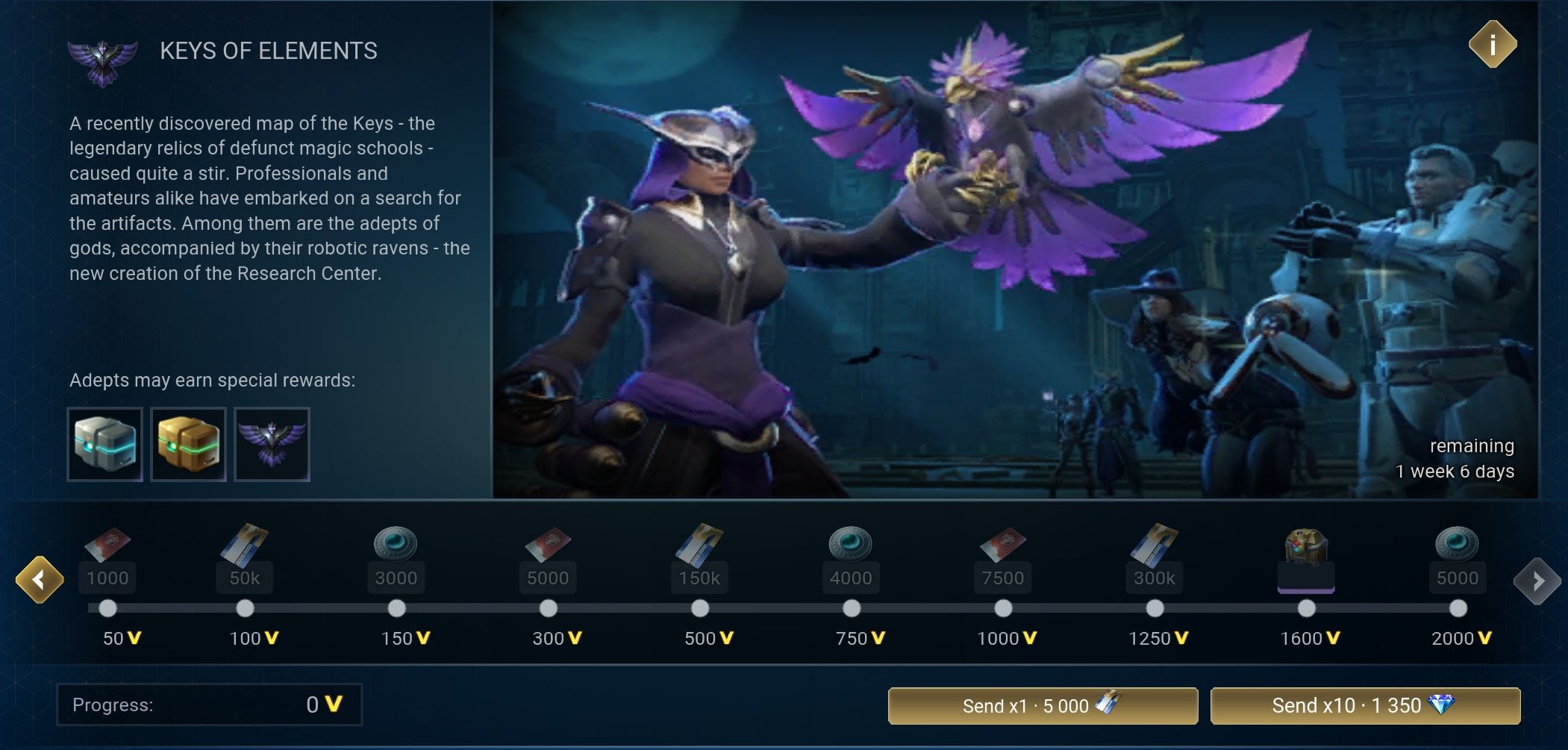Image resolution: width=1568 pixels, height=750 pixels.
Task: Select the 2000 milestone marker on progress track
Action: coord(1458,608)
